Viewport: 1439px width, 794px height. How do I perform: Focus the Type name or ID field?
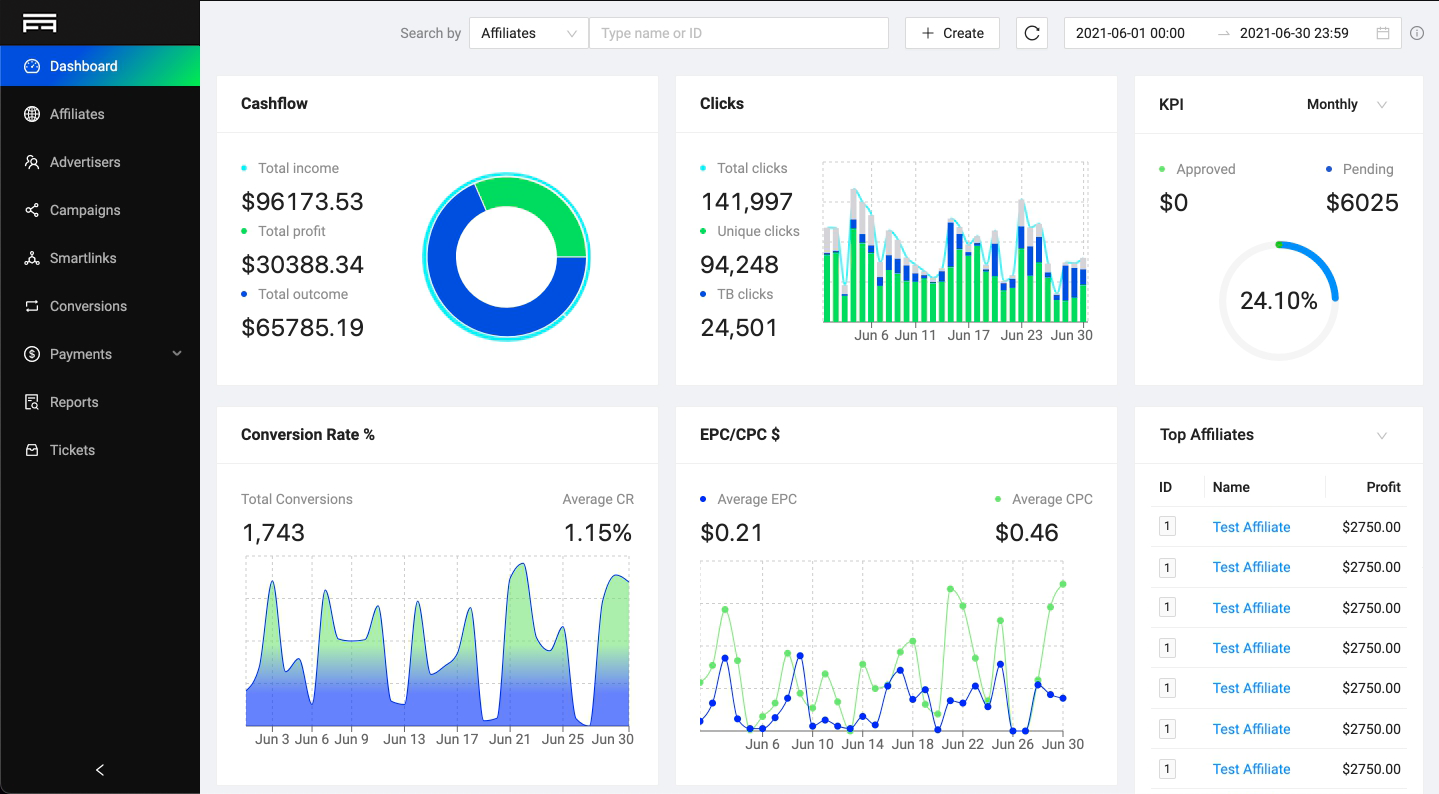click(x=739, y=33)
